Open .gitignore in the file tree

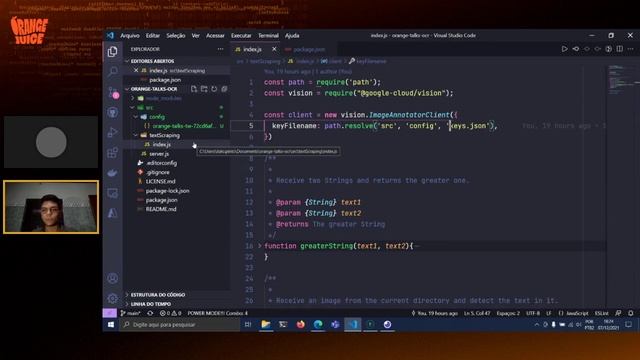158,172
